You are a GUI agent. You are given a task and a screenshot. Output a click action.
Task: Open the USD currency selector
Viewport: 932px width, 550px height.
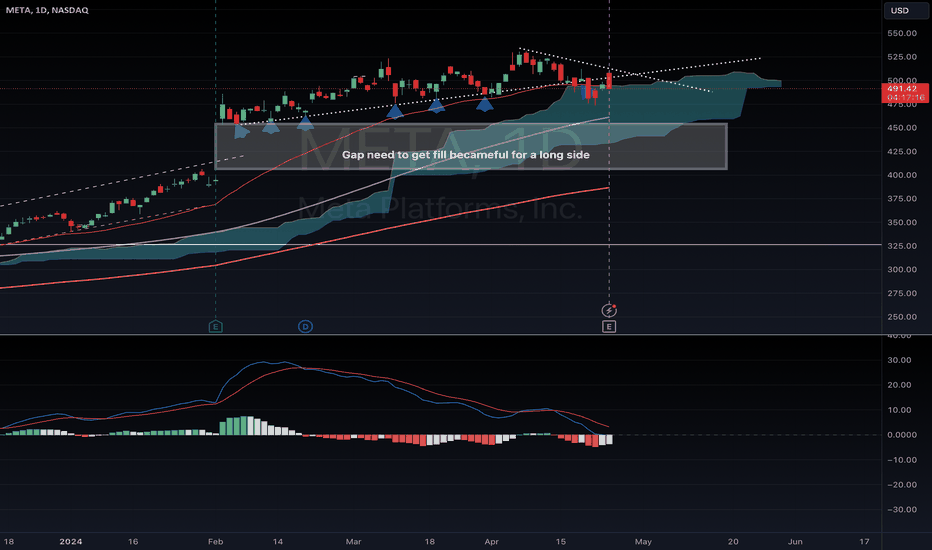pos(905,11)
